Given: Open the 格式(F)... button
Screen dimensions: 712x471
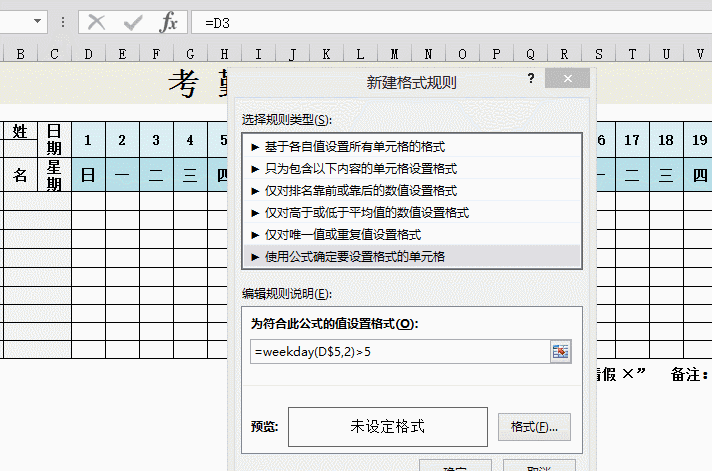Looking at the screenshot, I should [534, 427].
